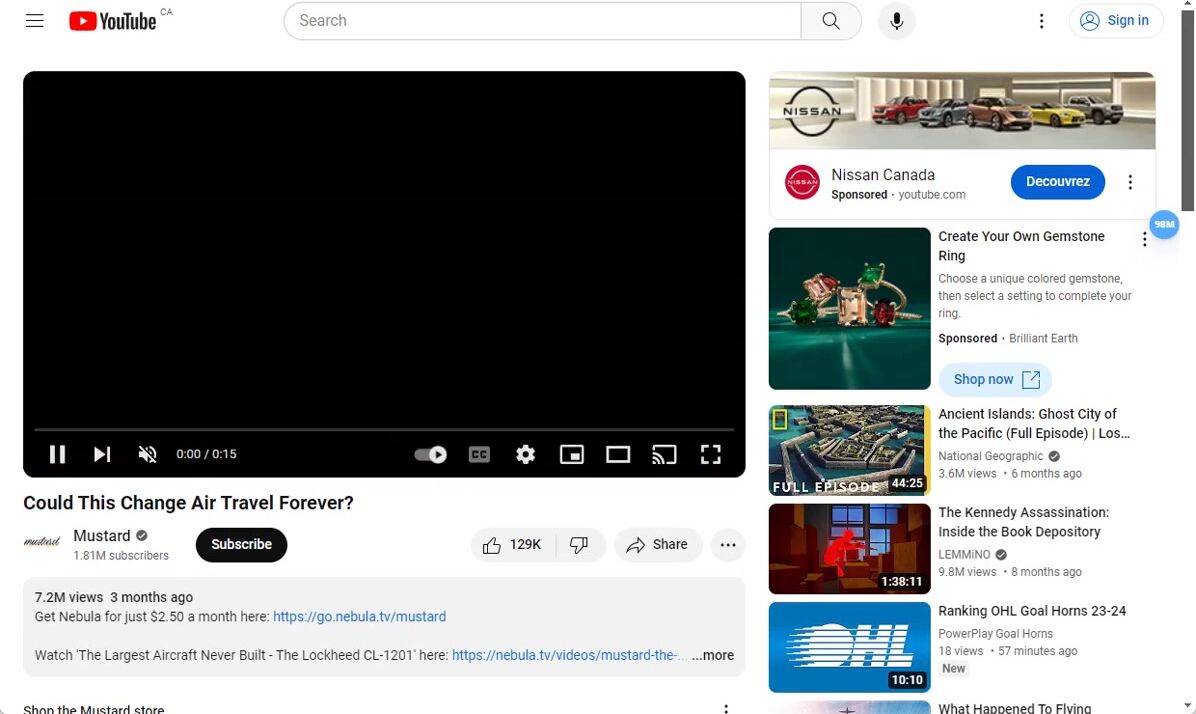Play the Kennedy Assassination thumbnail
1196x714 pixels.
(850, 549)
